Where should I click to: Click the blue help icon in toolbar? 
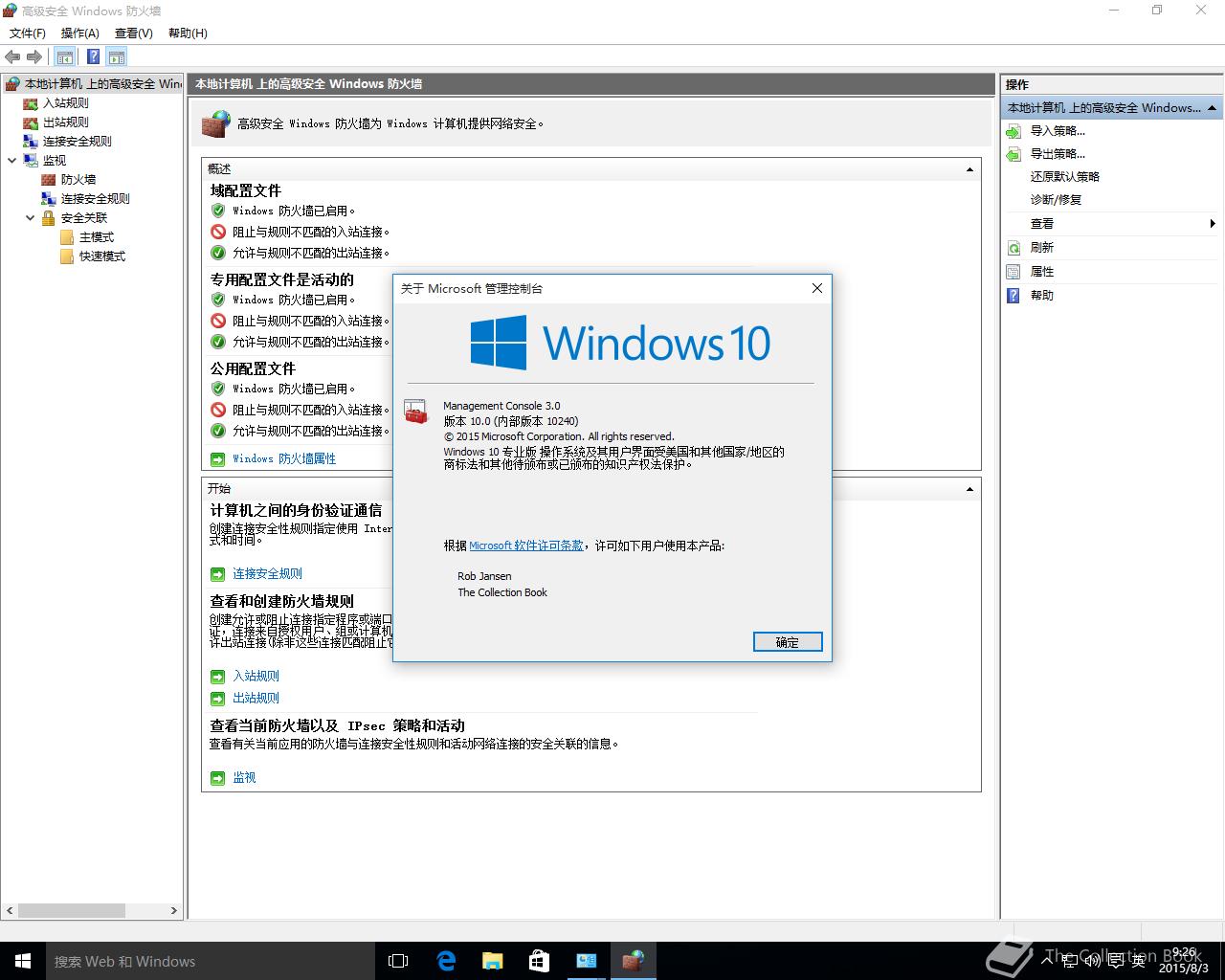(93, 56)
